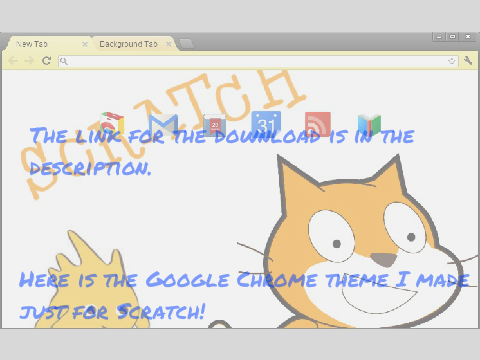Switch to the Background Tab
The width and height of the screenshot is (480, 360).
point(134,44)
